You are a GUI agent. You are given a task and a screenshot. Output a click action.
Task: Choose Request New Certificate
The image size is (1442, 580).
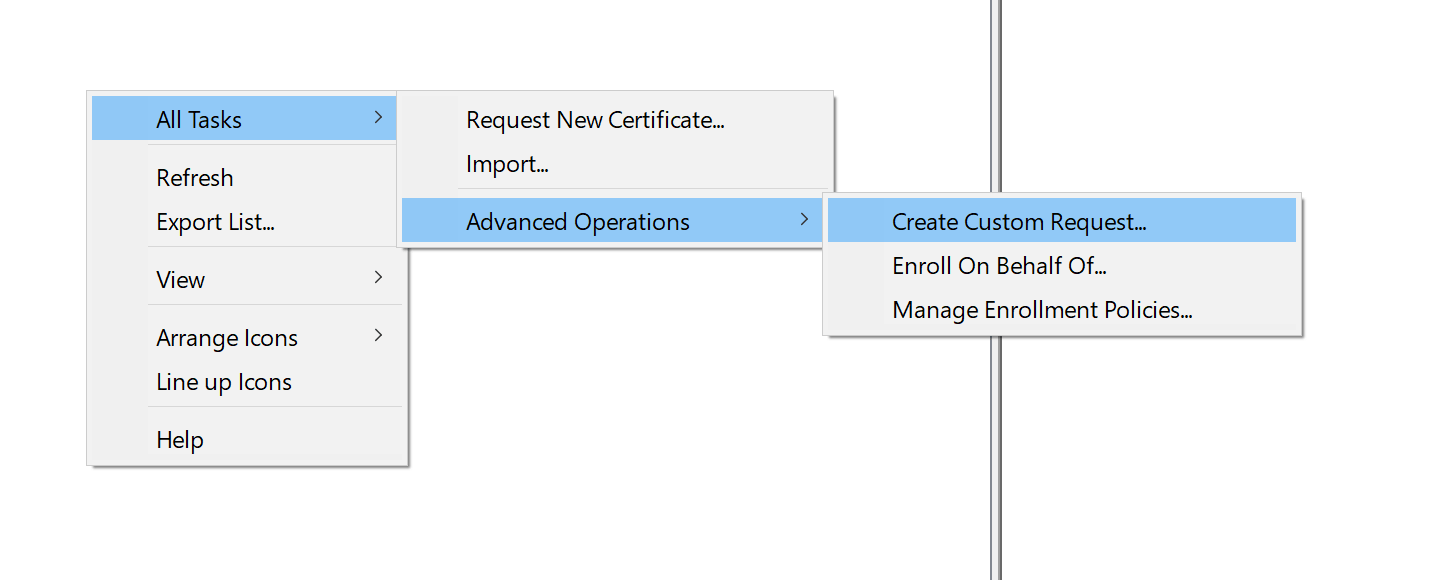[595, 119]
